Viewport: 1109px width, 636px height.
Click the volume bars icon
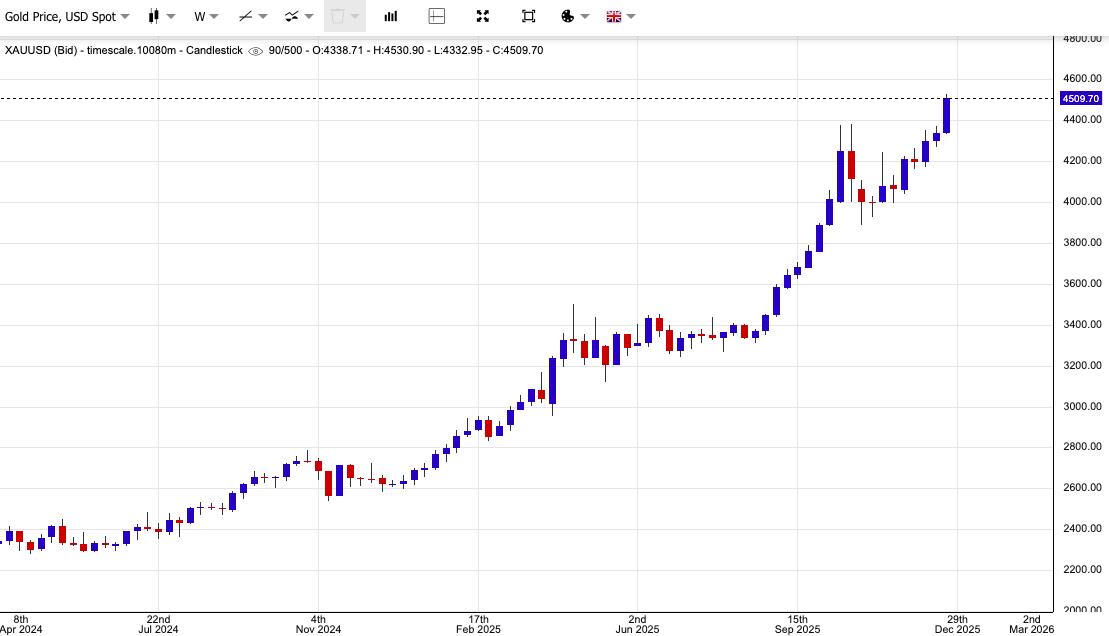[391, 16]
